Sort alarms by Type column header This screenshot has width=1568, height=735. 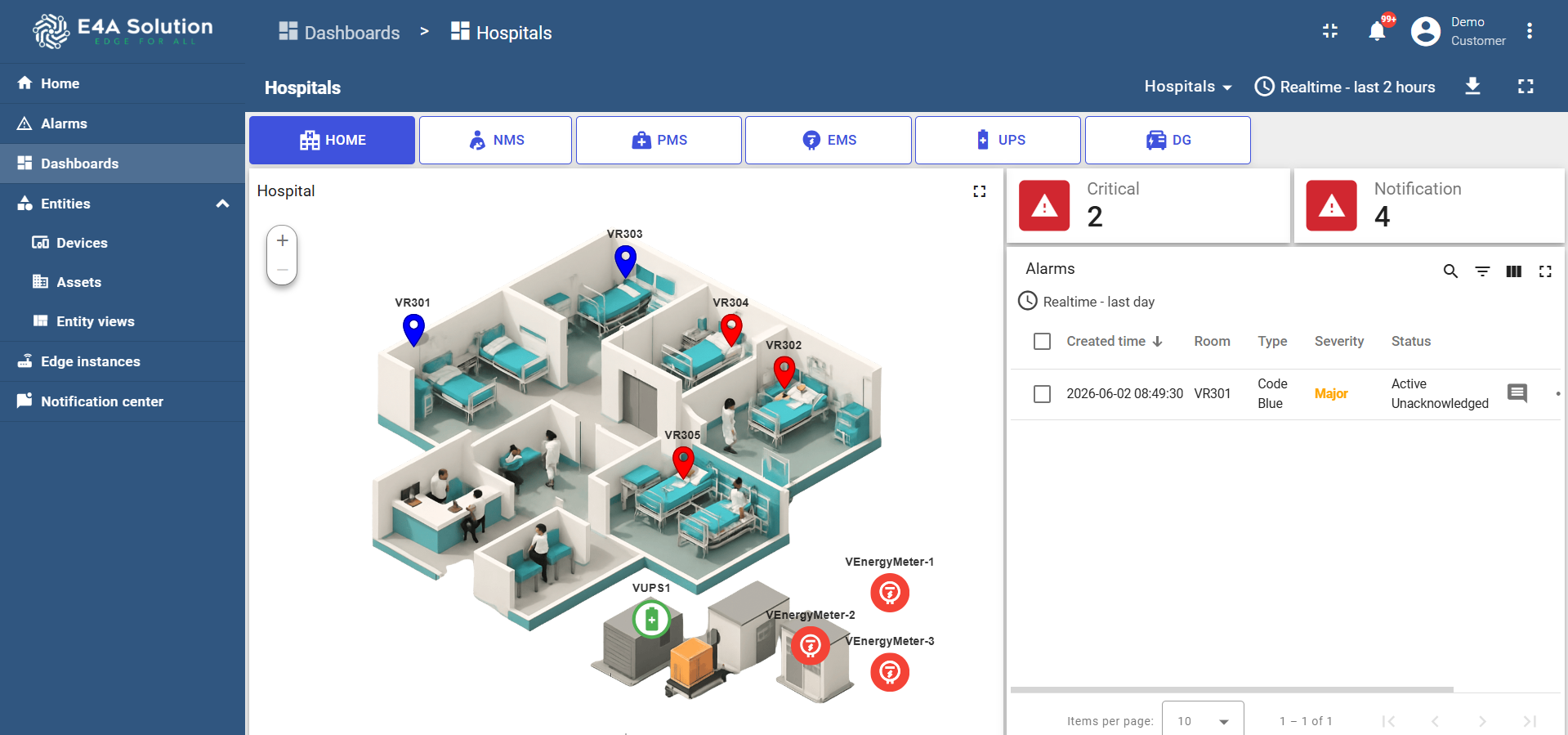point(1272,341)
